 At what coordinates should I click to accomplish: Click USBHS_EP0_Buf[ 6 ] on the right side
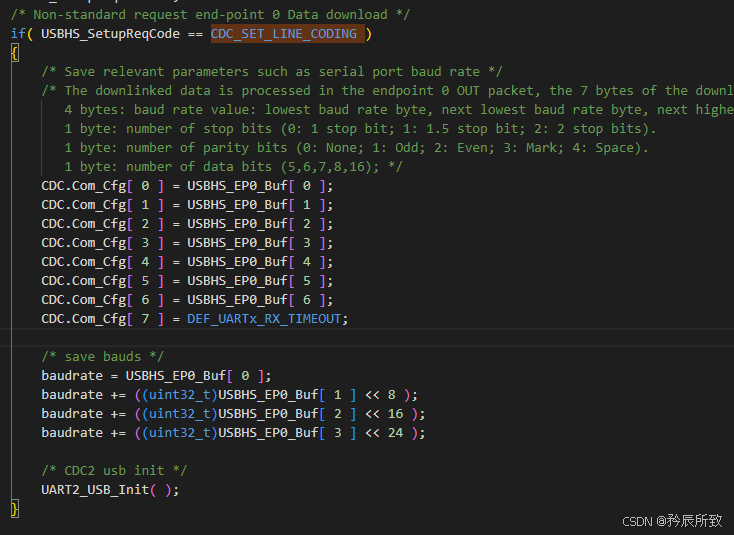coord(257,300)
